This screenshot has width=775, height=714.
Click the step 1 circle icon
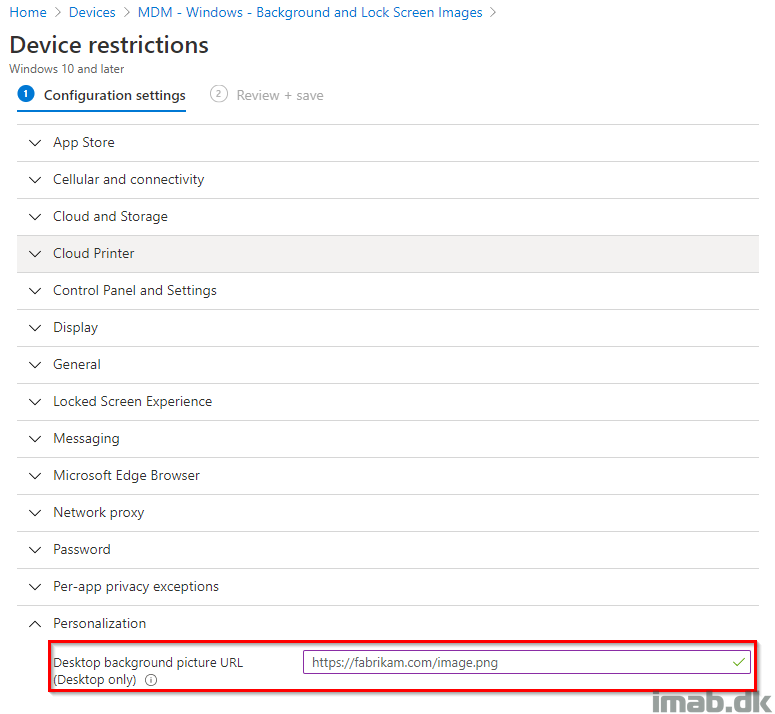(26, 93)
